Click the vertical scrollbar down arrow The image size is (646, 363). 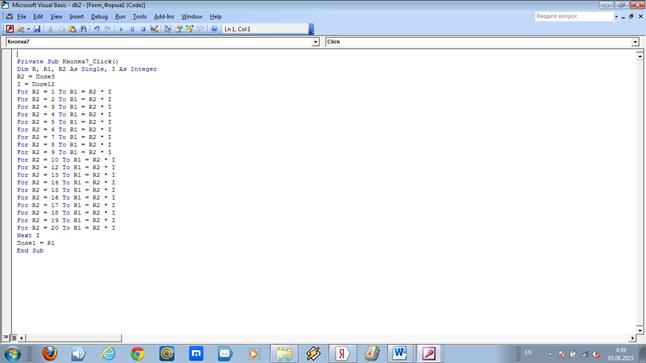coord(639,330)
